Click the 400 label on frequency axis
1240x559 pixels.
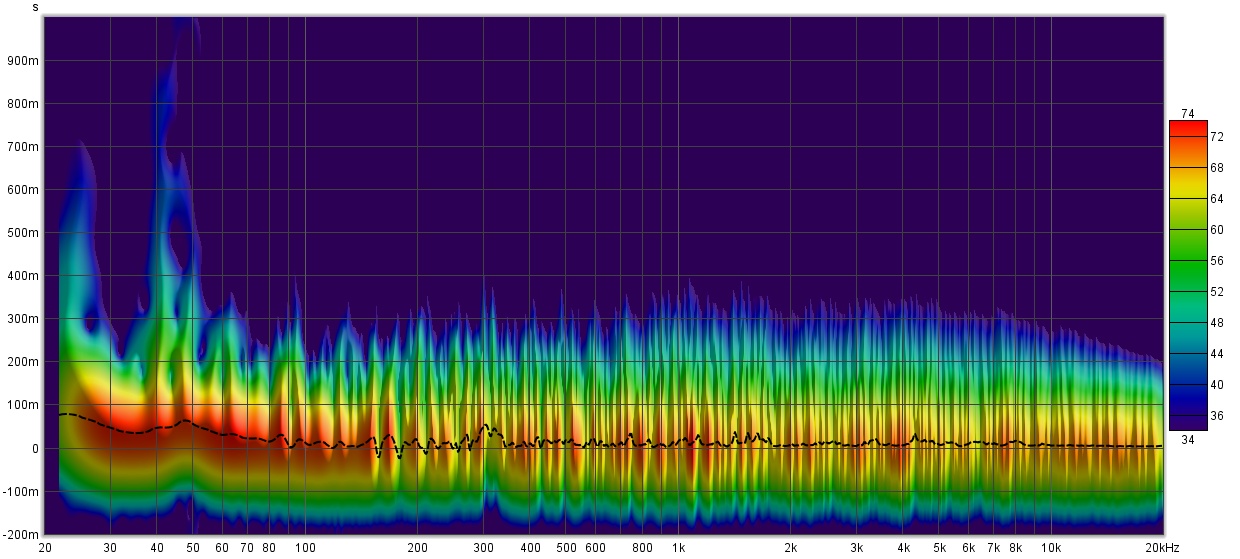coord(530,548)
